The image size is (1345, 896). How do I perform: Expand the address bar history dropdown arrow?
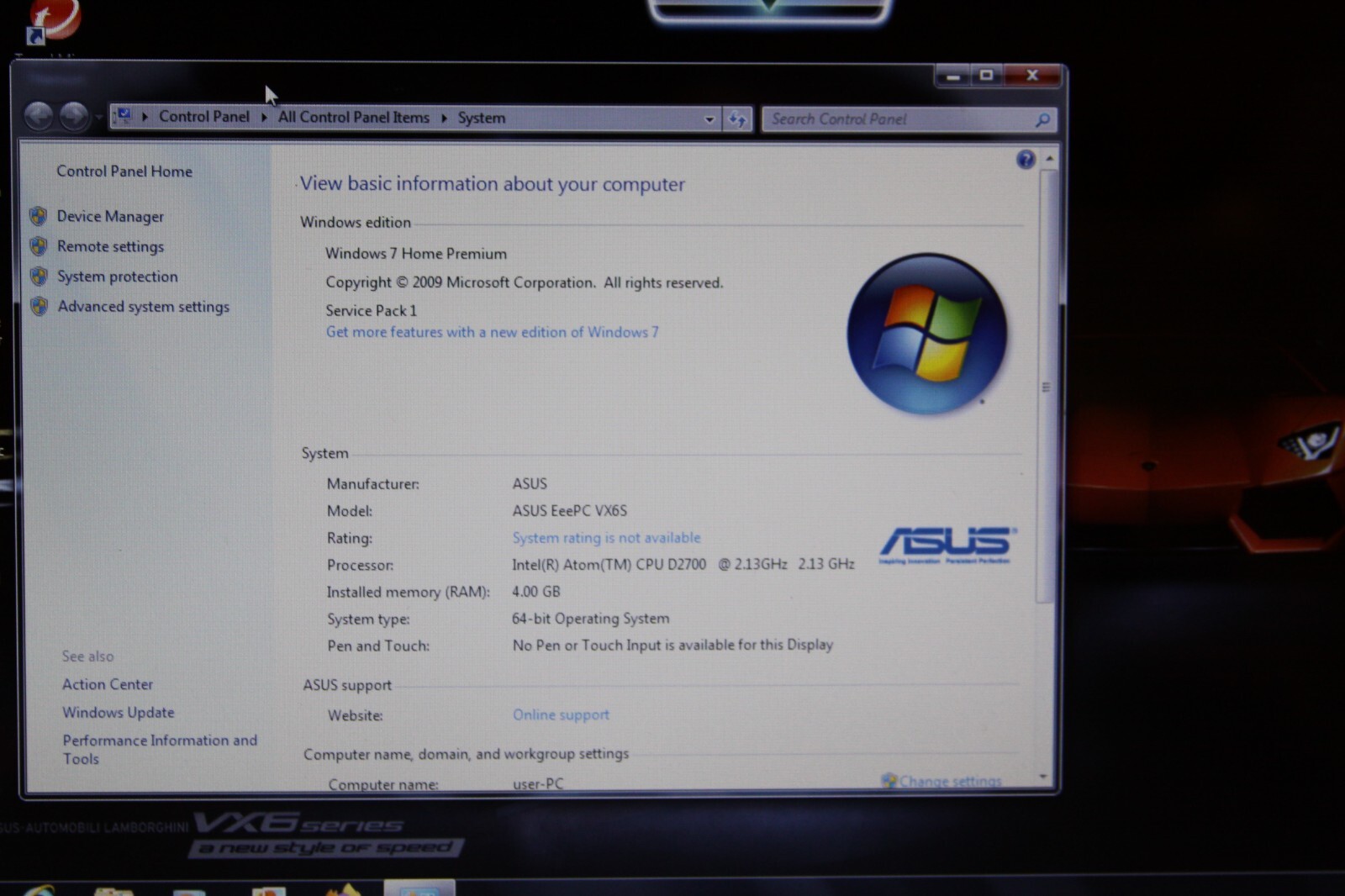[x=709, y=119]
